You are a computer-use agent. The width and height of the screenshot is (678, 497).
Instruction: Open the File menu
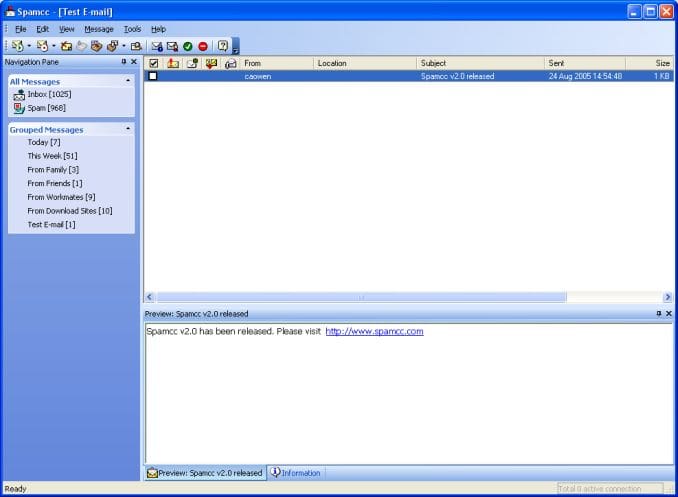pyautogui.click(x=21, y=29)
